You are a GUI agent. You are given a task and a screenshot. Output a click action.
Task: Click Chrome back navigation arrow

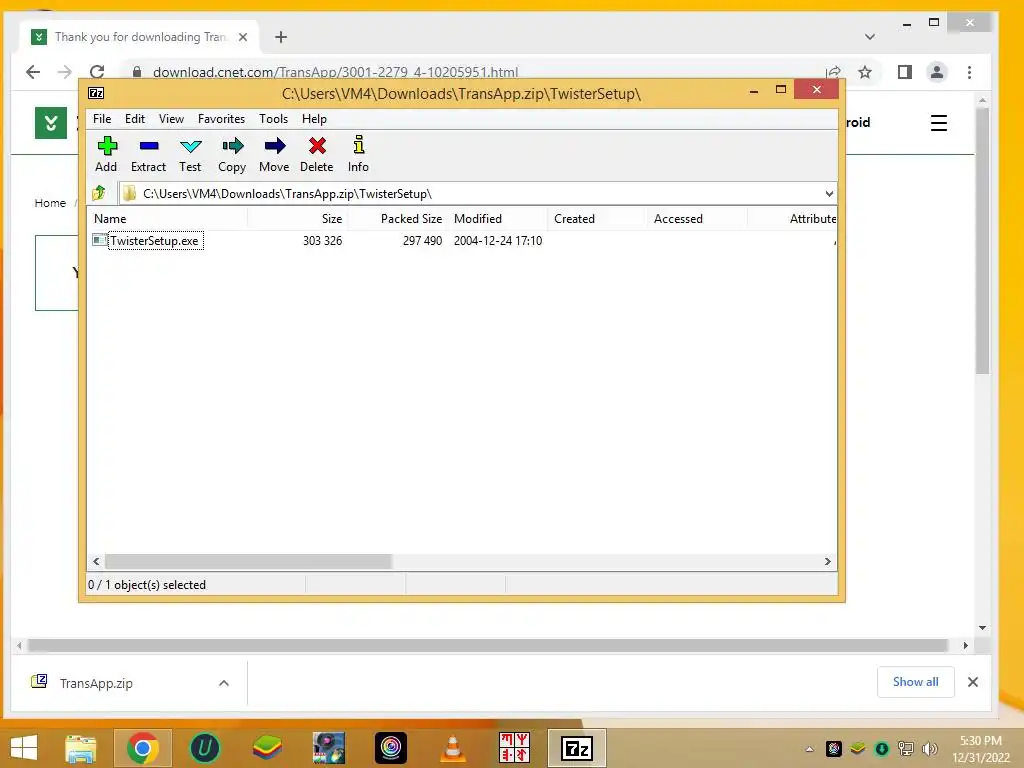coord(33,72)
